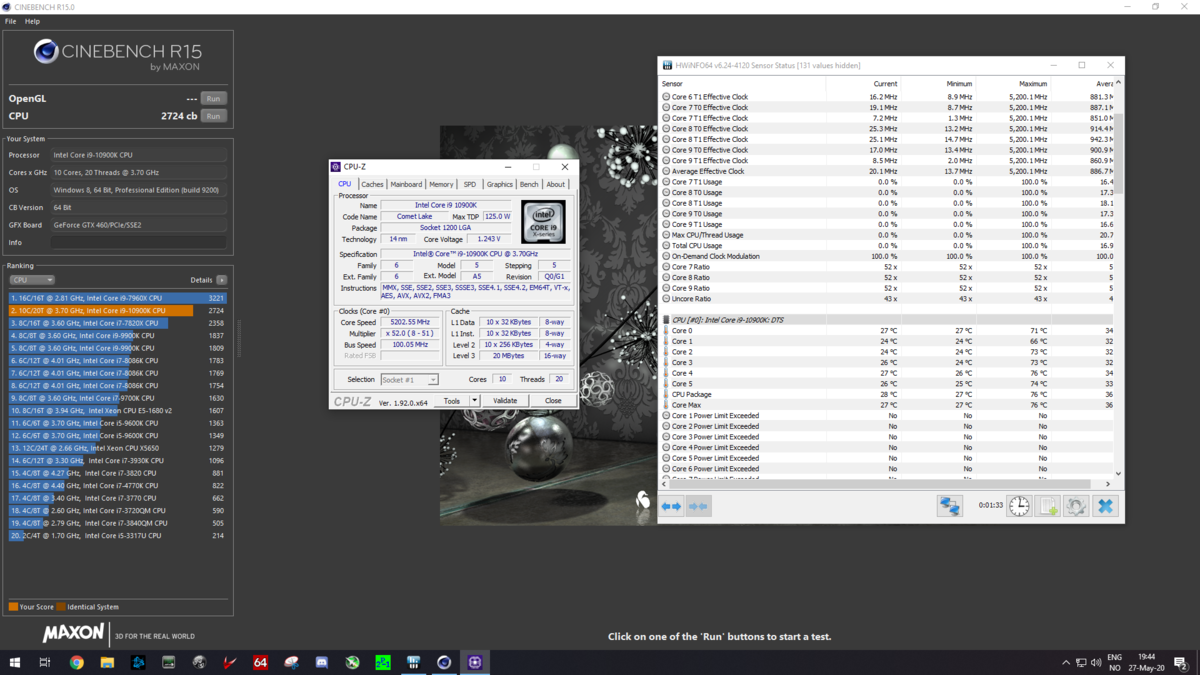1200x675 pixels.
Task: Launch Google Chrome from the taskbar
Action: pos(76,662)
